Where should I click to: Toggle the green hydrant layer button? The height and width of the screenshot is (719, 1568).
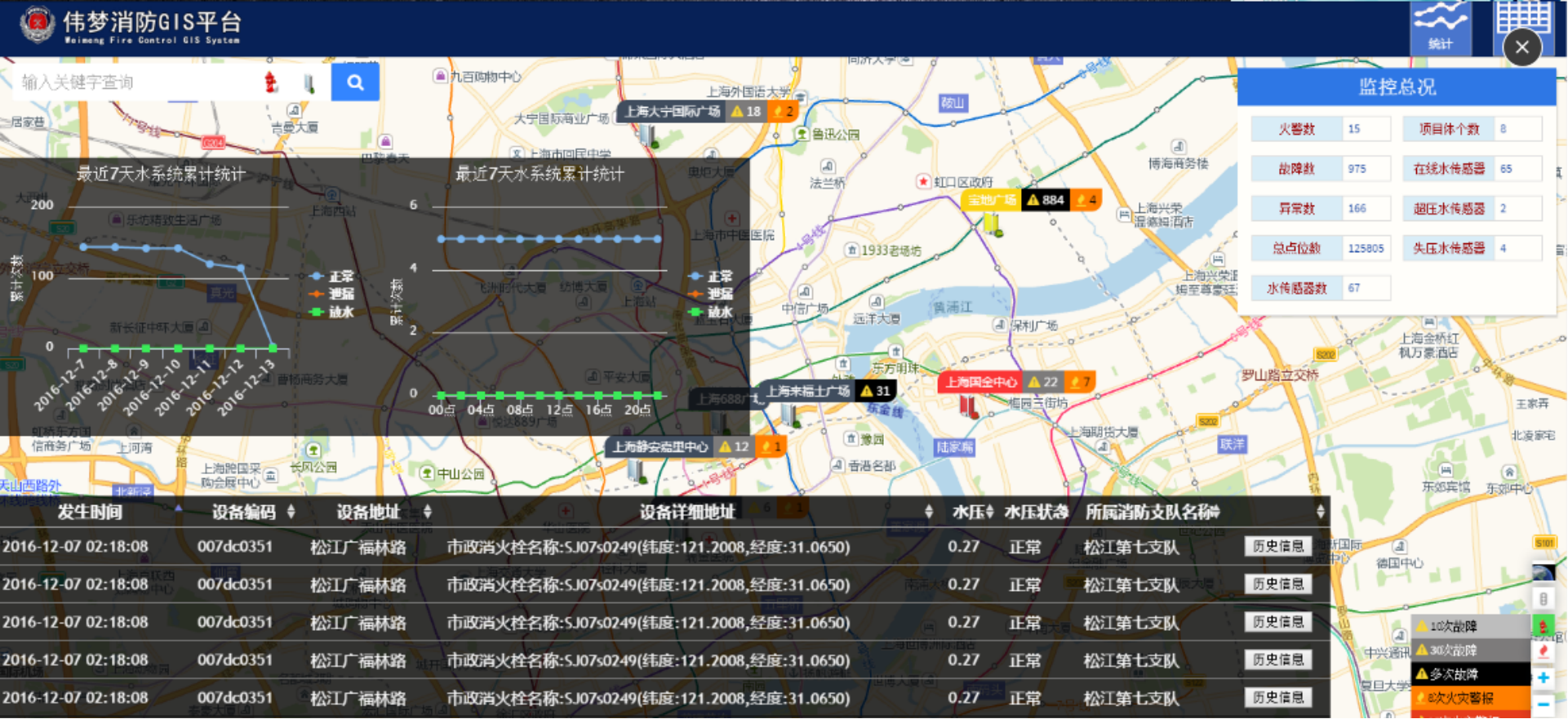pyautogui.click(x=1543, y=626)
